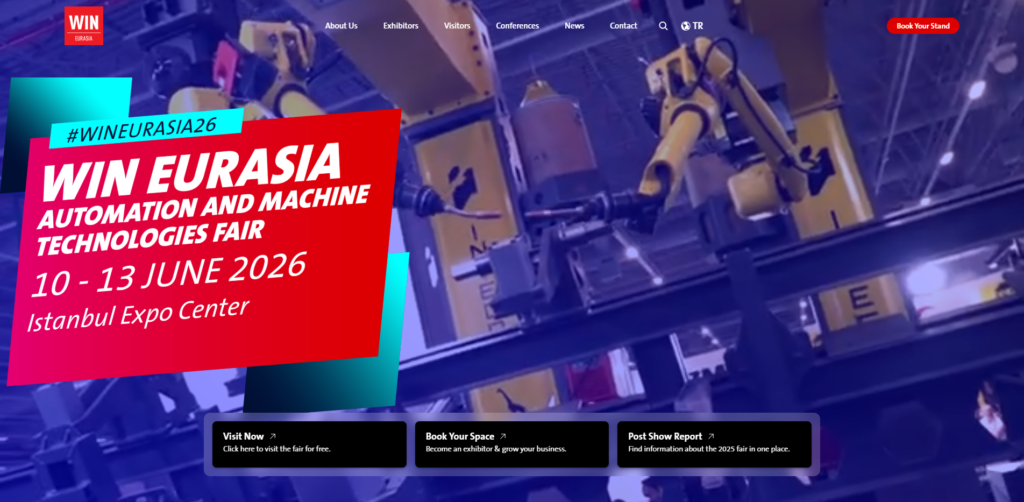Viewport: 1024px width, 502px height.
Task: Open the Post Show Report card
Action: point(714,444)
